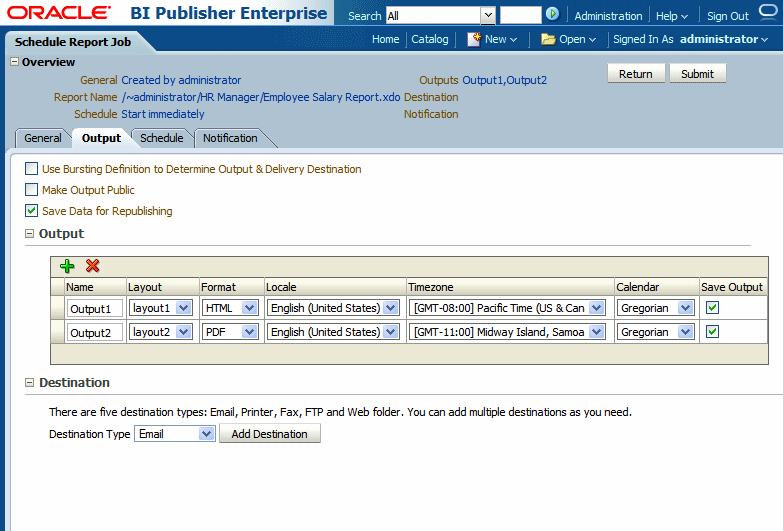Enable Use Bursting Definition checkbox
The width and height of the screenshot is (783, 531).
click(x=31, y=169)
